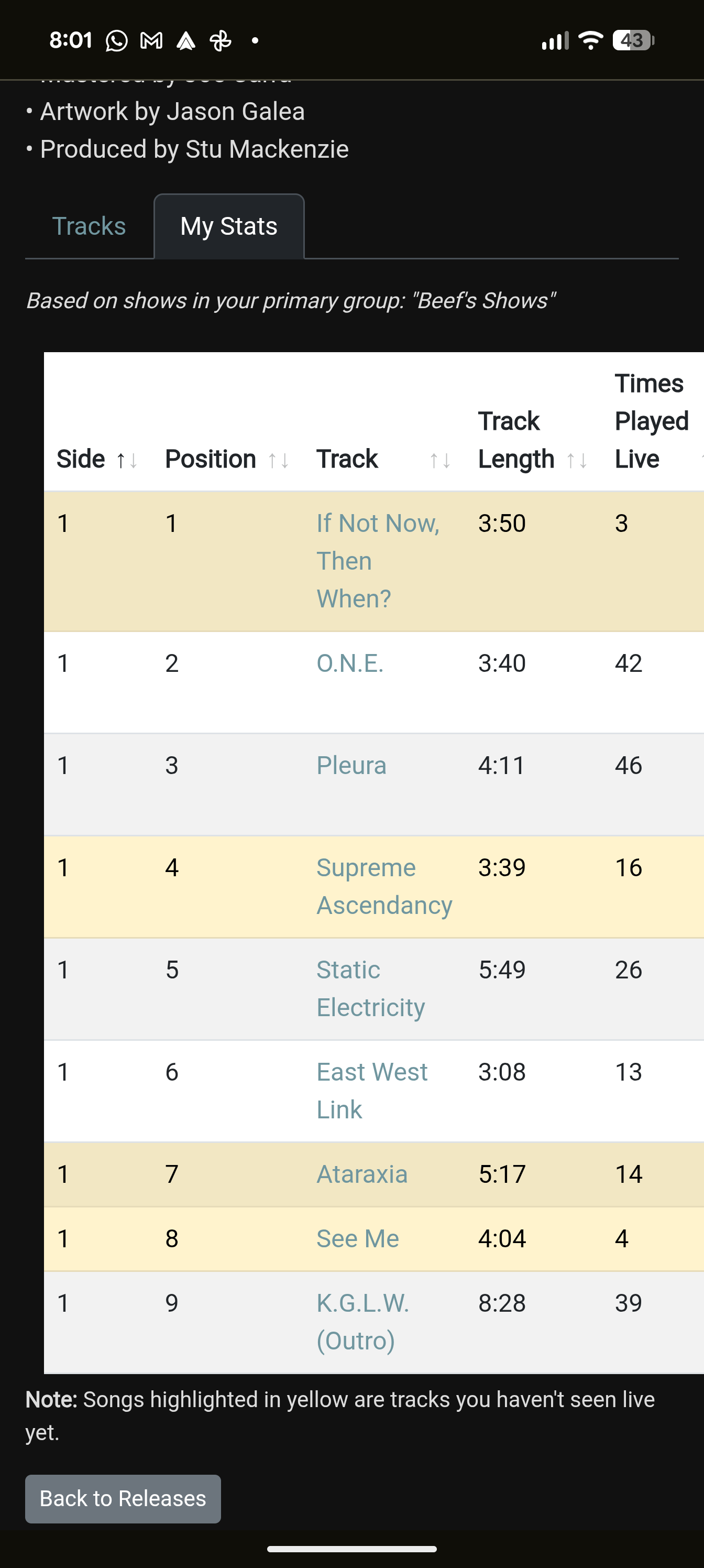Open the See Me track link

(x=357, y=1239)
